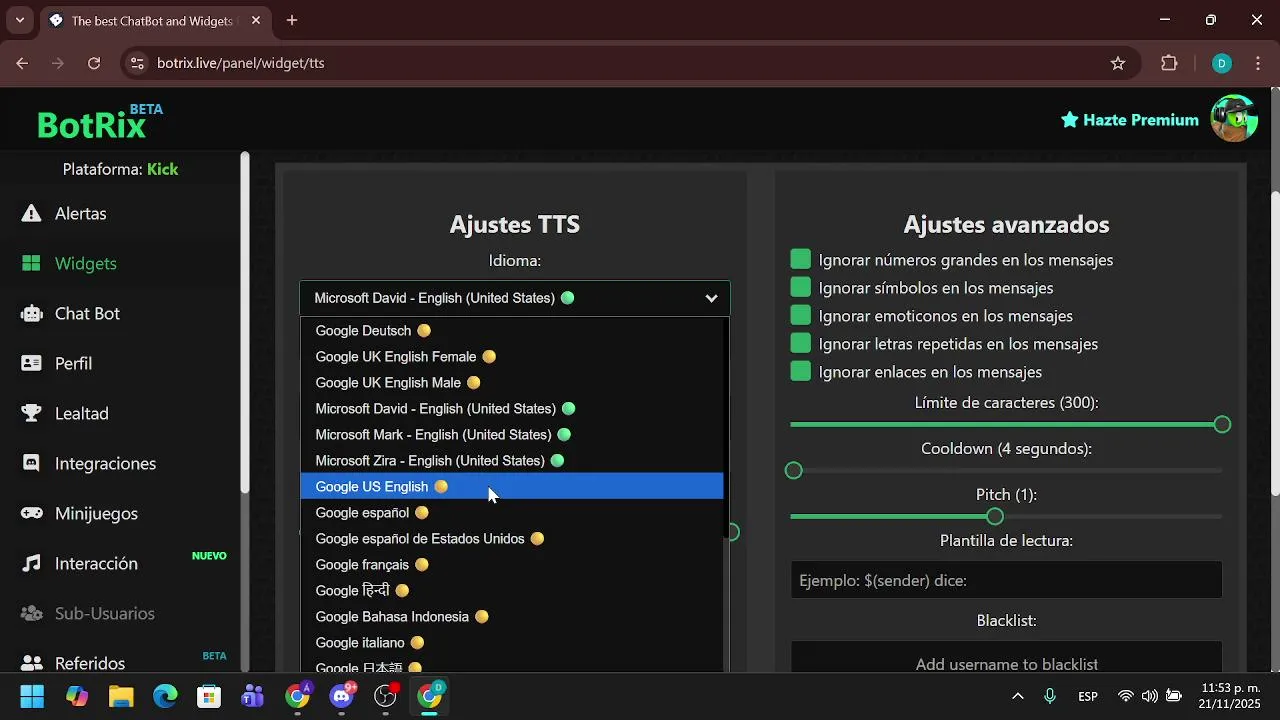The image size is (1280, 720).
Task: Click the Referidos users icon
Action: click(x=32, y=663)
